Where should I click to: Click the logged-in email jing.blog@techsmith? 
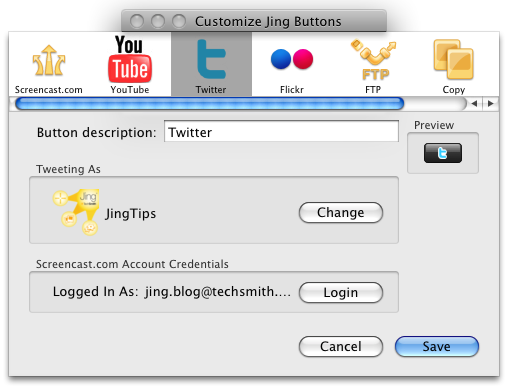[x=218, y=292]
